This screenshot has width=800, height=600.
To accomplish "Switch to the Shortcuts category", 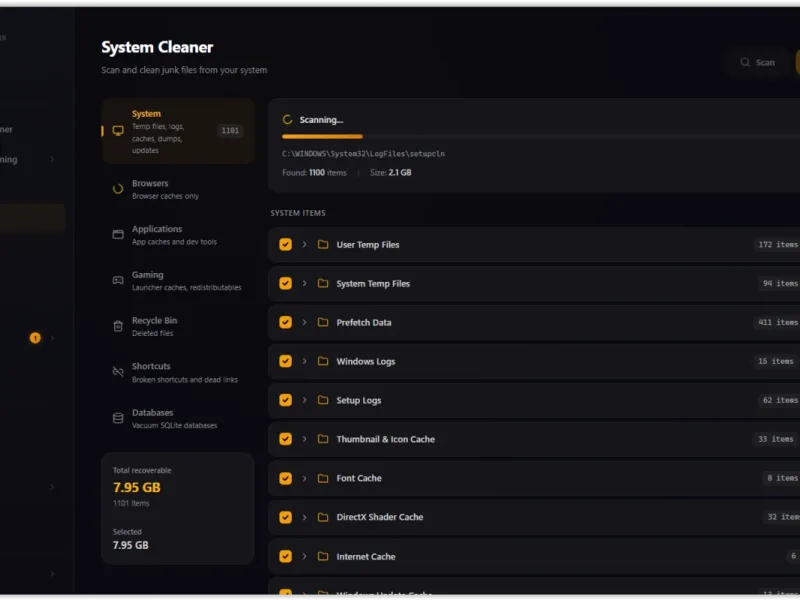I will pyautogui.click(x=178, y=372).
